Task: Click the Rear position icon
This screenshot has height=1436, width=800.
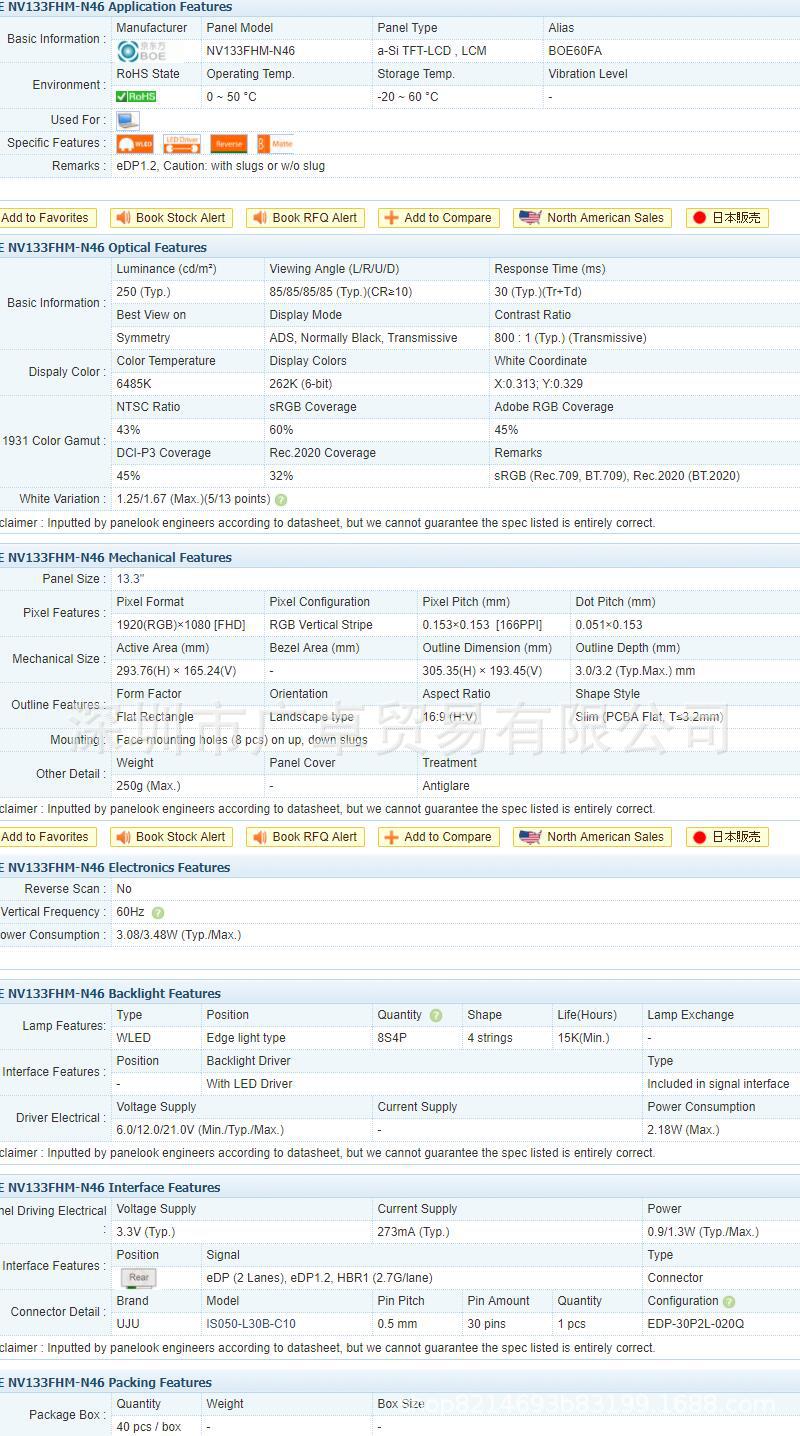Action: (139, 1278)
